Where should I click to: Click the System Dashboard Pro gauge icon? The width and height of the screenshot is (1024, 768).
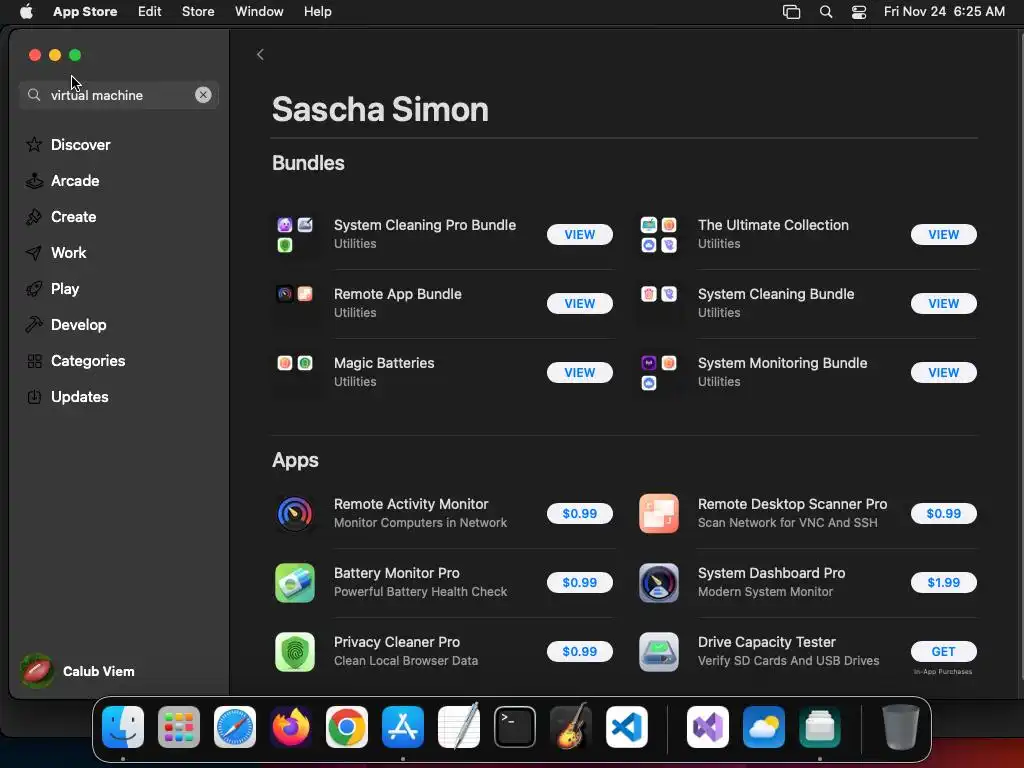point(658,583)
